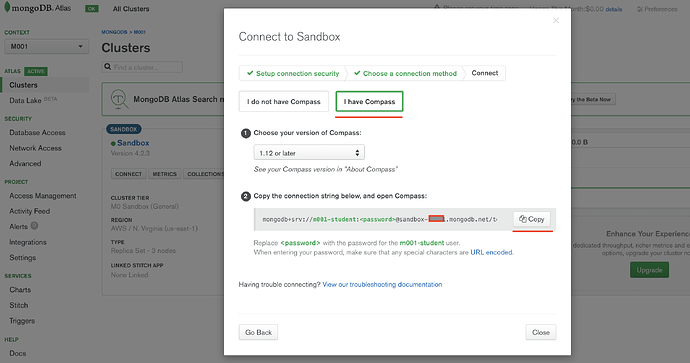Open Advanced security settings
690x363 pixels.
pos(25,163)
